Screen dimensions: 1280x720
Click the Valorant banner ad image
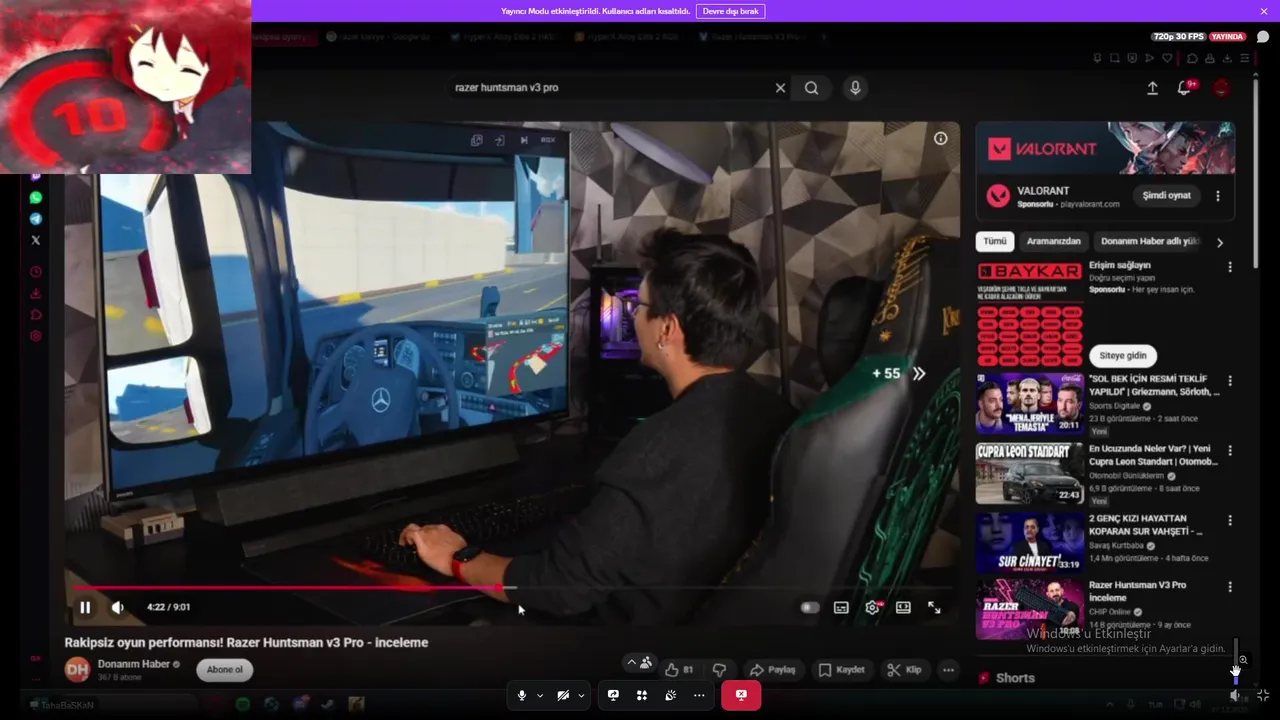pyautogui.click(x=1105, y=148)
